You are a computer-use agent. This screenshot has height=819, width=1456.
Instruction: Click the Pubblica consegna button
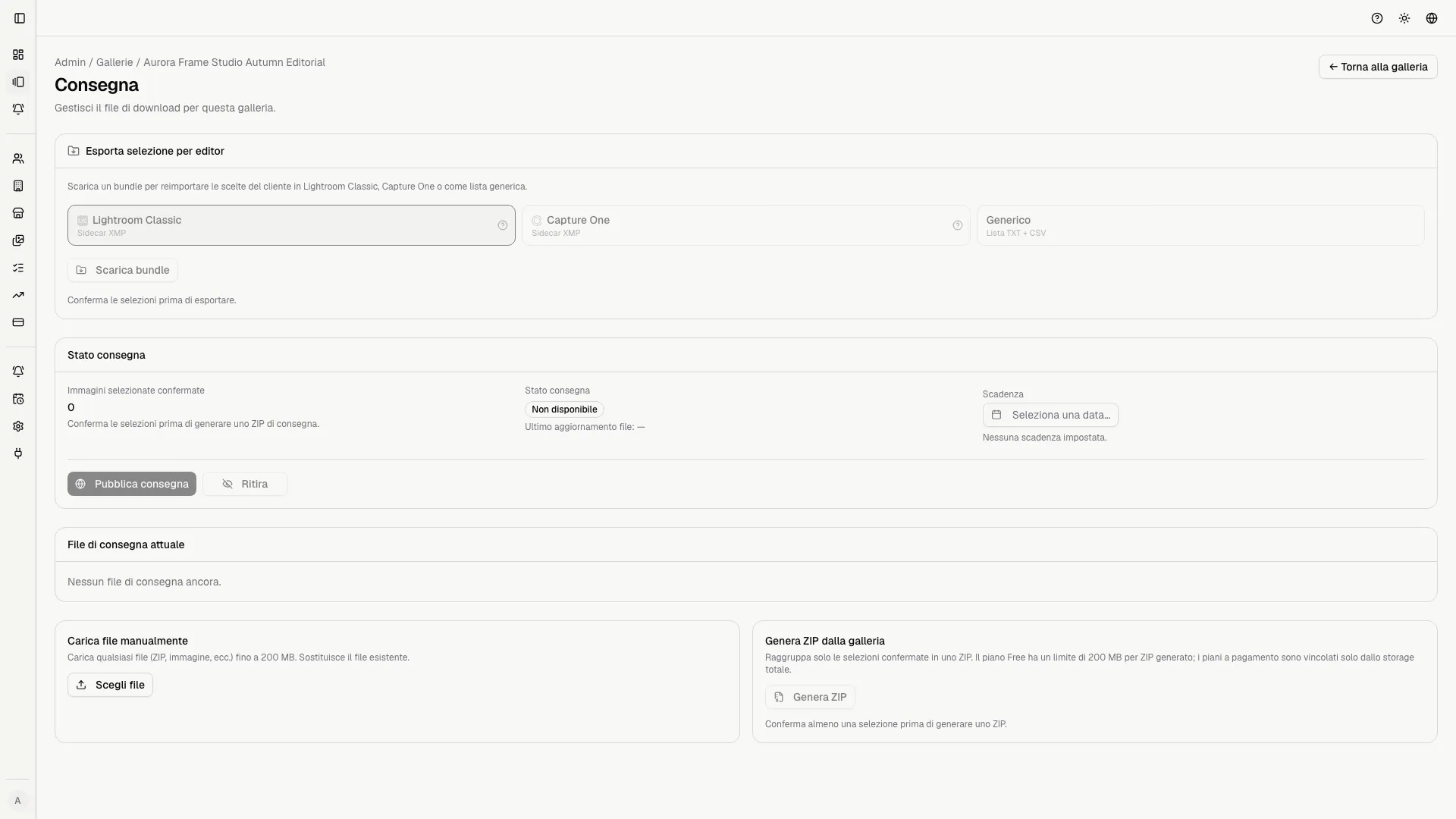point(132,484)
